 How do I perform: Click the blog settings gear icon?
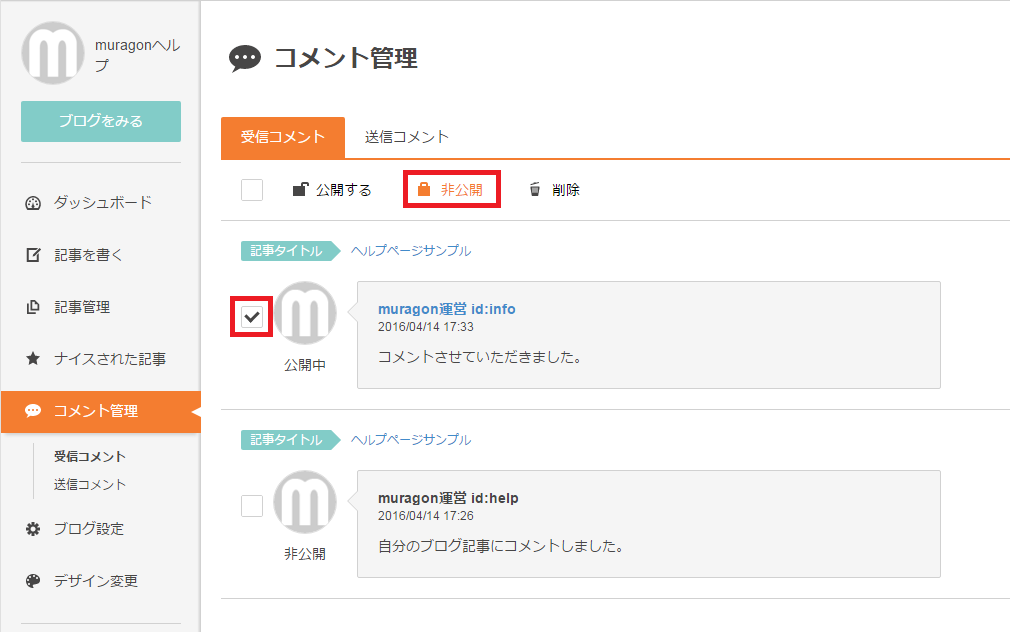coord(33,529)
